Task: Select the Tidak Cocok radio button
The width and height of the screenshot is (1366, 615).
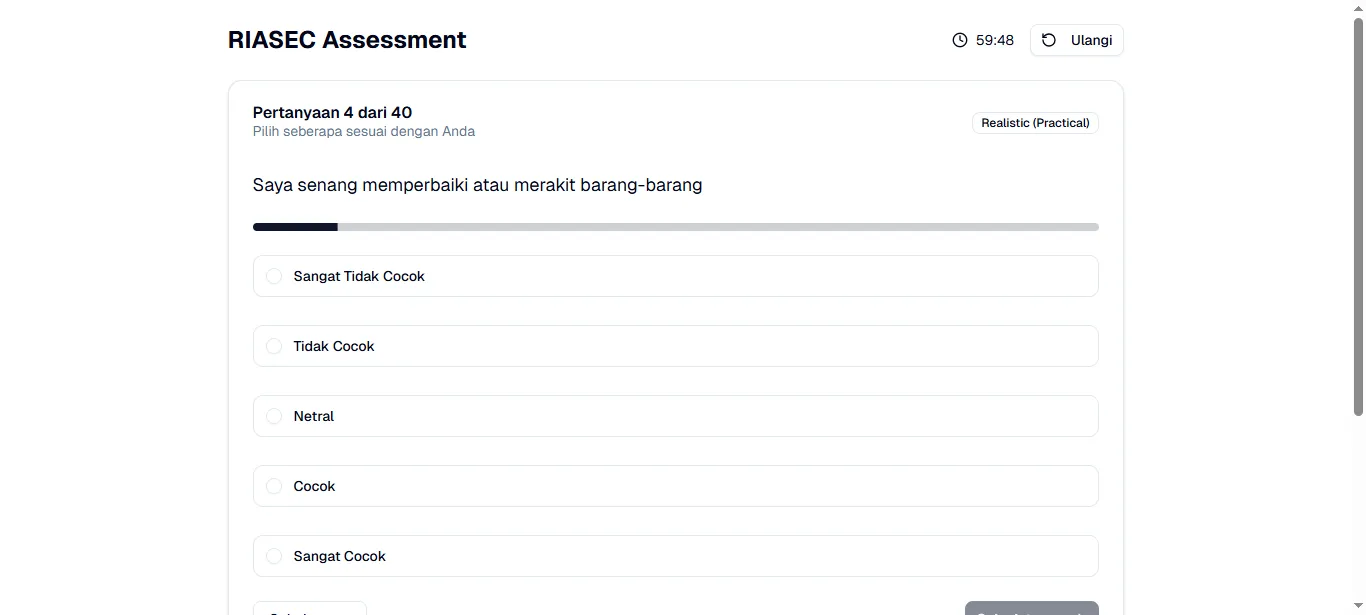Action: tap(273, 346)
